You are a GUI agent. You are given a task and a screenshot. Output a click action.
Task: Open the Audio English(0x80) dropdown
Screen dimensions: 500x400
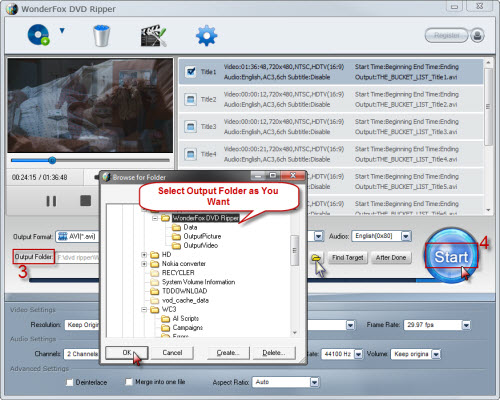[x=381, y=236]
